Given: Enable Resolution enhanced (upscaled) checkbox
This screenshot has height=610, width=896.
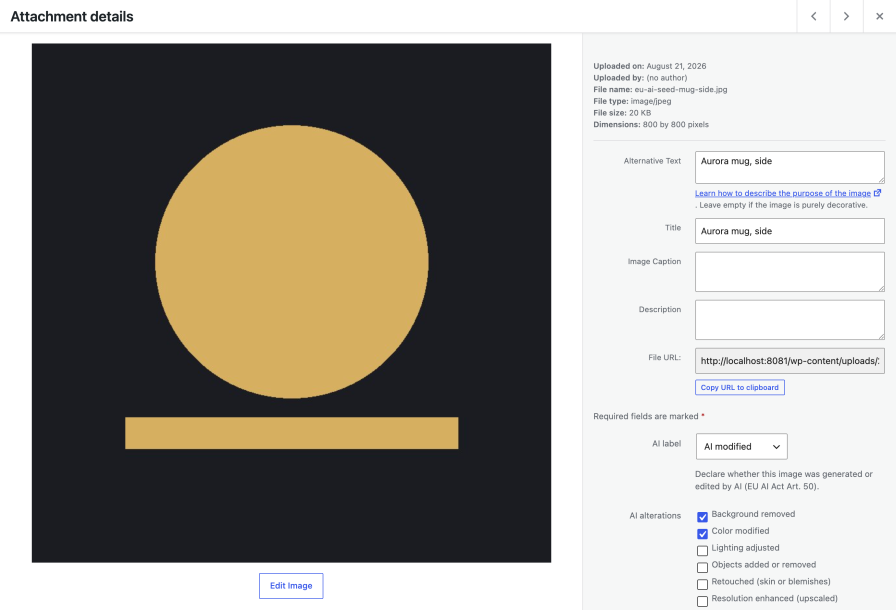Looking at the screenshot, I should point(702,601).
